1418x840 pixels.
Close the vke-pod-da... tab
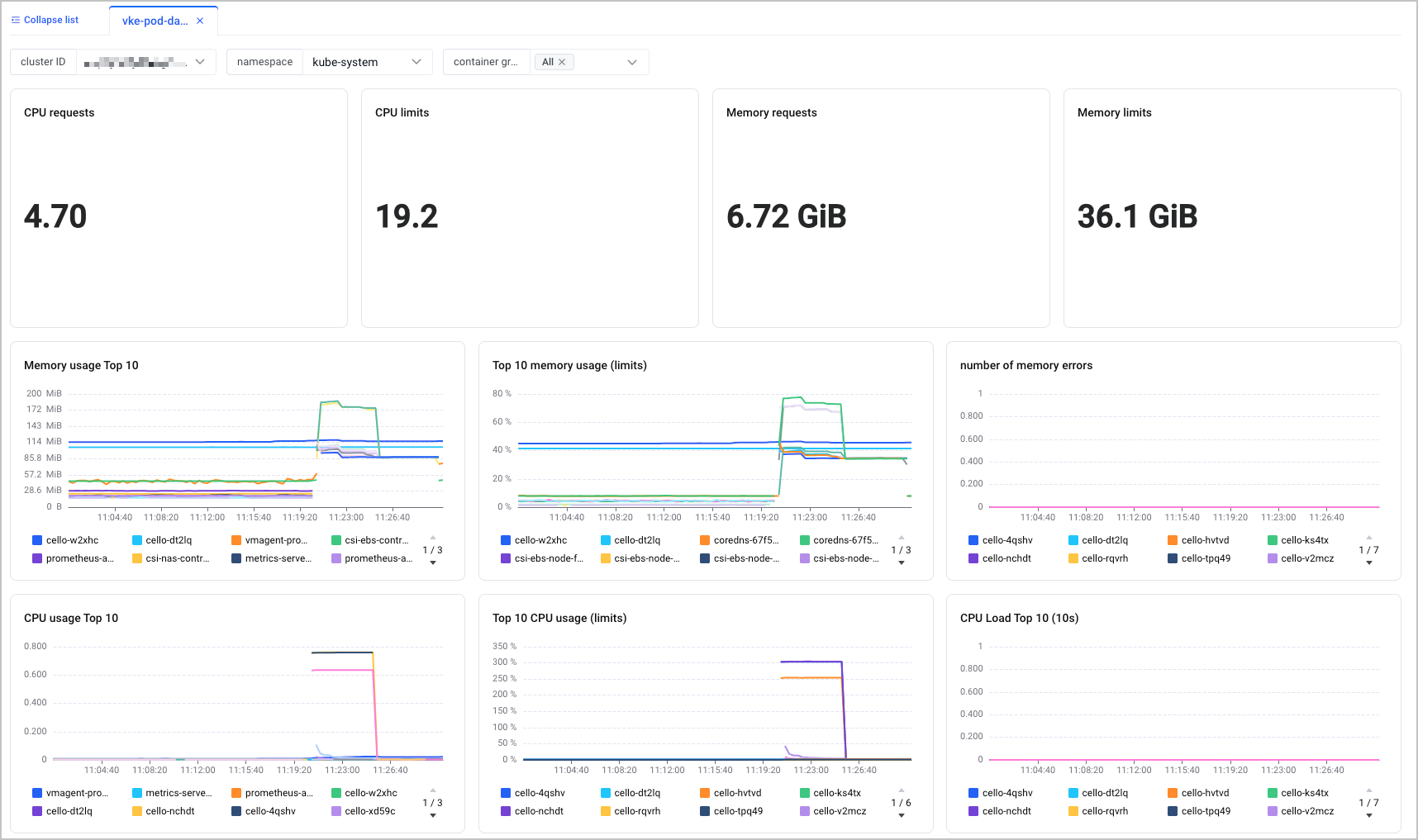[x=200, y=21]
